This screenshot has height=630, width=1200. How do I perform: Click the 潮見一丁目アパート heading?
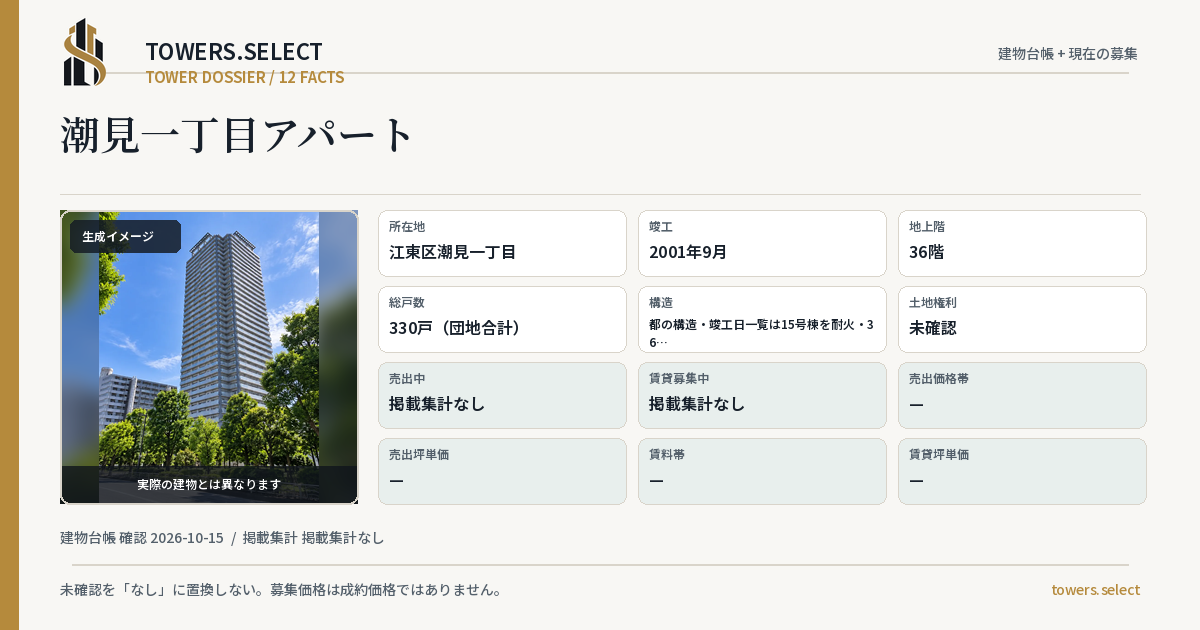pyautogui.click(x=237, y=135)
